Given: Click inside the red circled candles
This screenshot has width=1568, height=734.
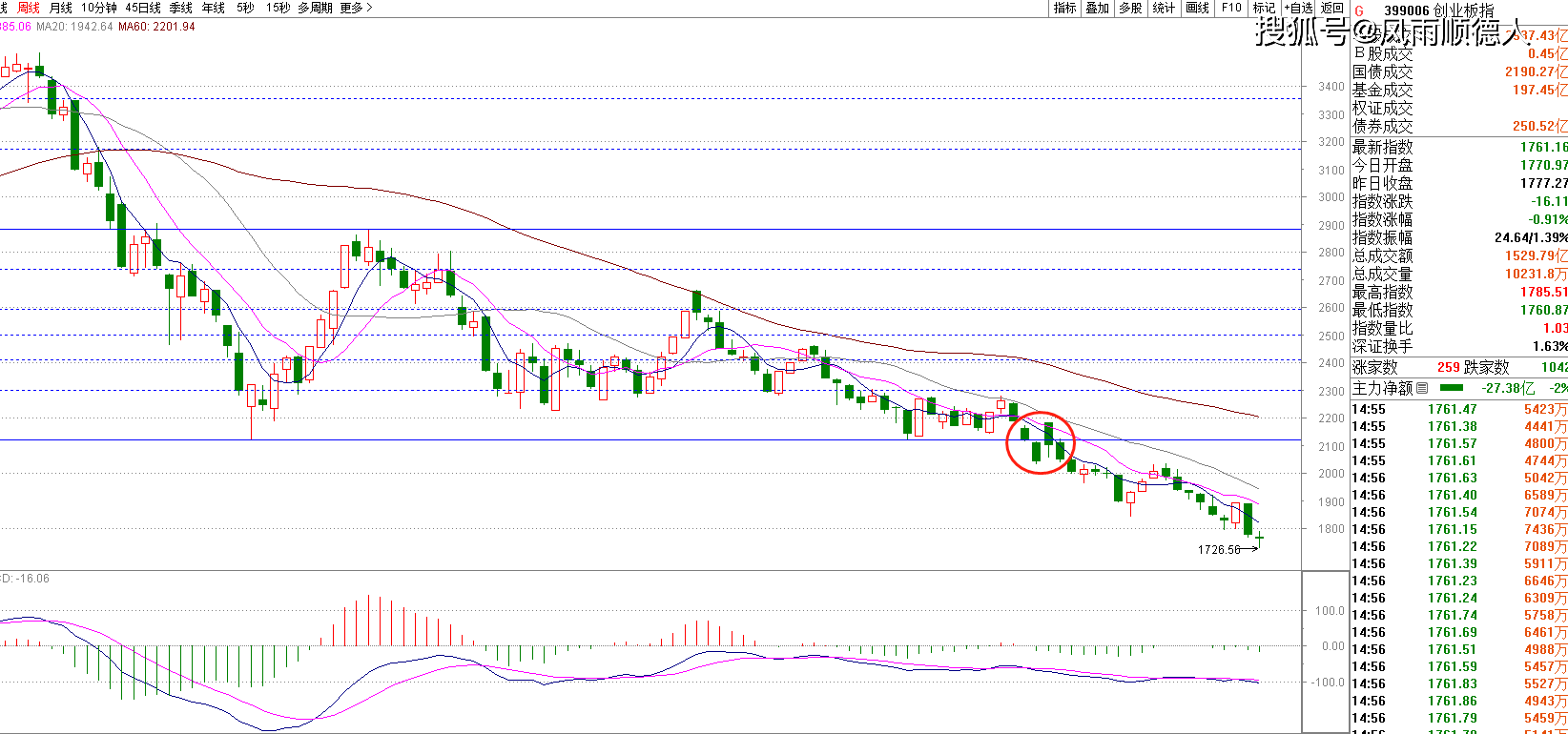Looking at the screenshot, I should (x=1041, y=443).
